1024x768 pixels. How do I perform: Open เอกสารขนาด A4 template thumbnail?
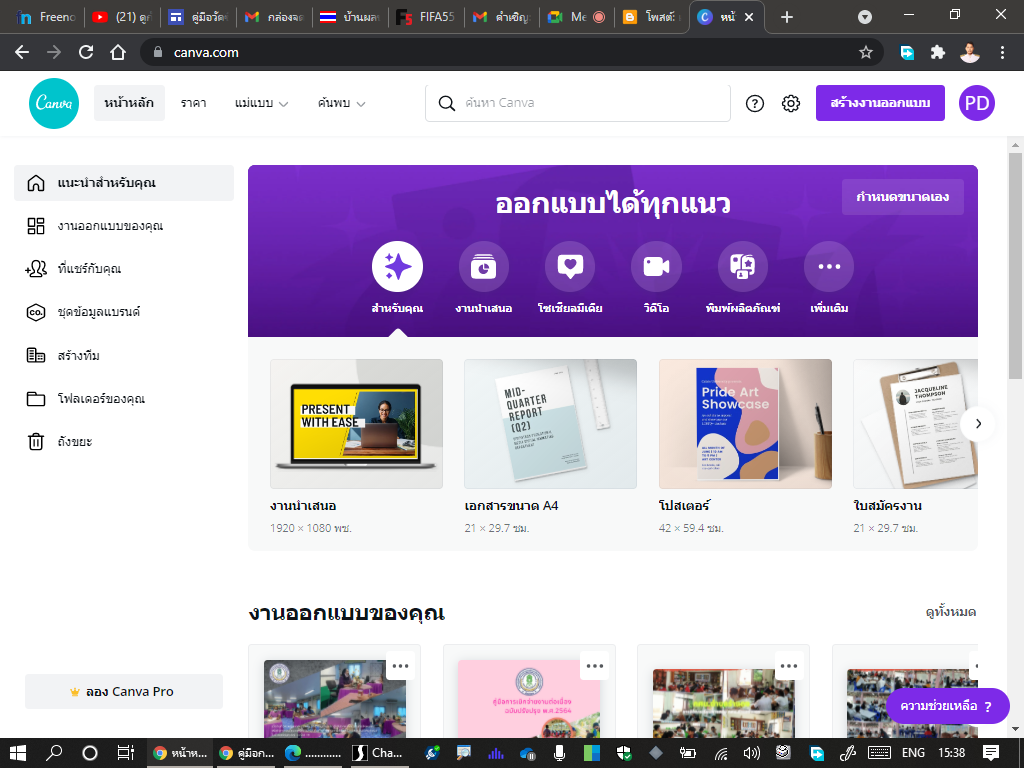[550, 424]
